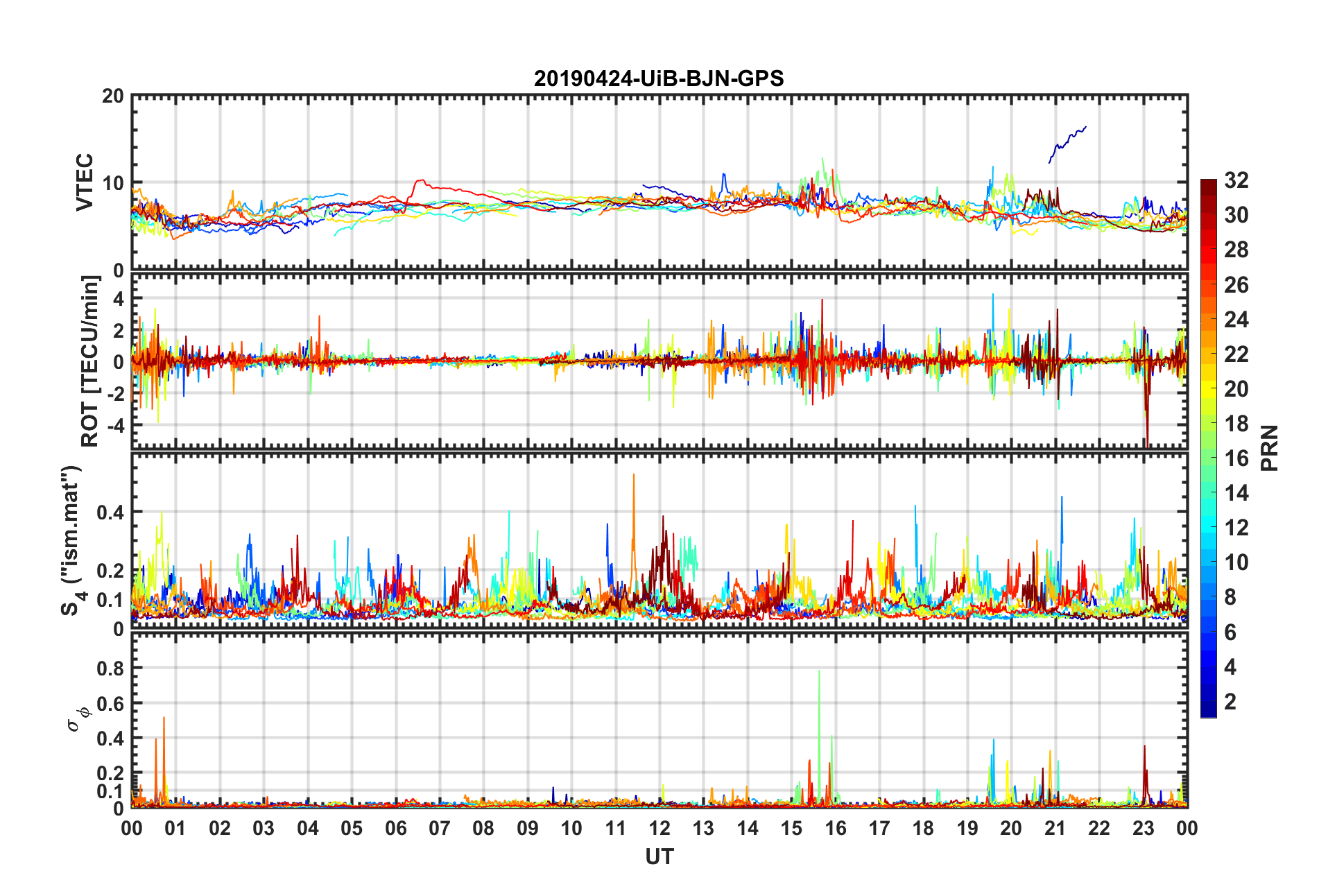Select the "15" hour tick on the UT axis
The height and width of the screenshot is (896, 1319).
(x=791, y=828)
